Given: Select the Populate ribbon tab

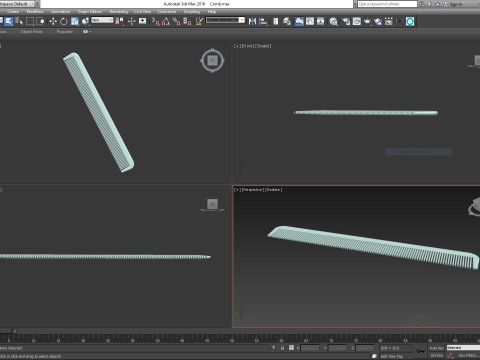Looking at the screenshot, I should point(65,32).
